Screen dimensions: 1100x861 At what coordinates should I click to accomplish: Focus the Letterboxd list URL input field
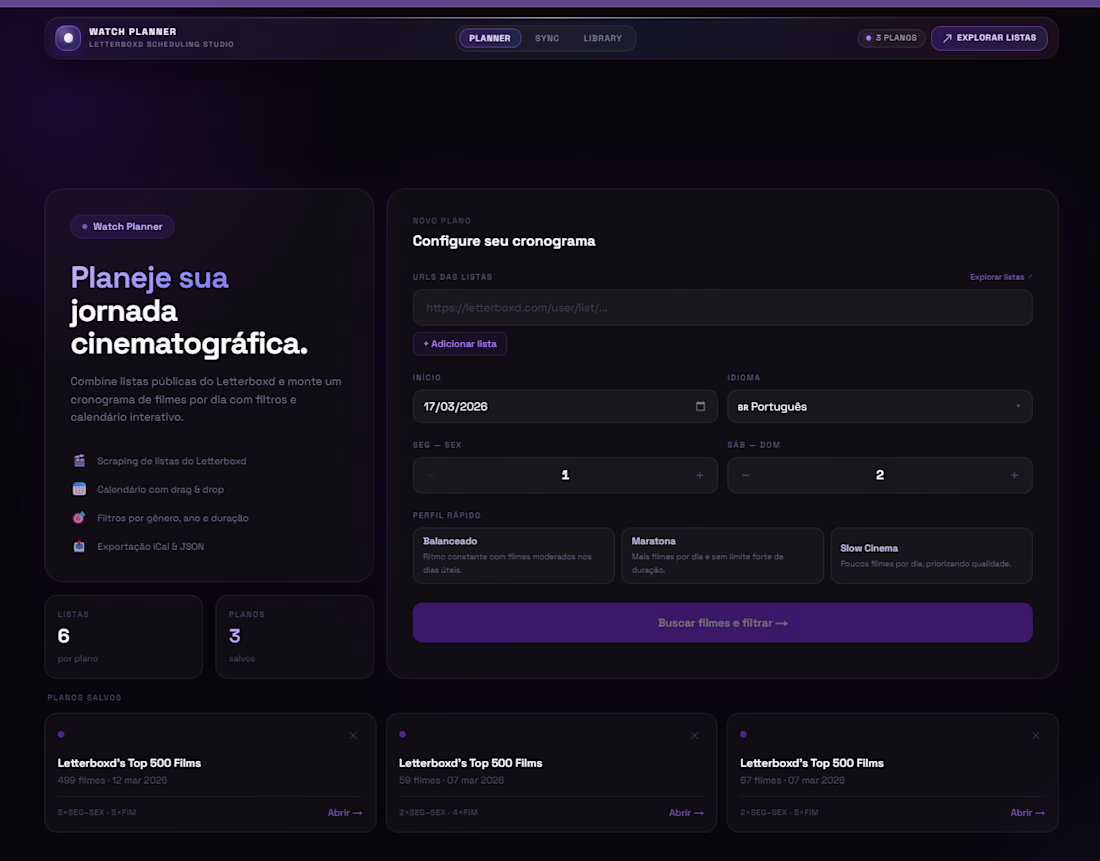click(722, 308)
